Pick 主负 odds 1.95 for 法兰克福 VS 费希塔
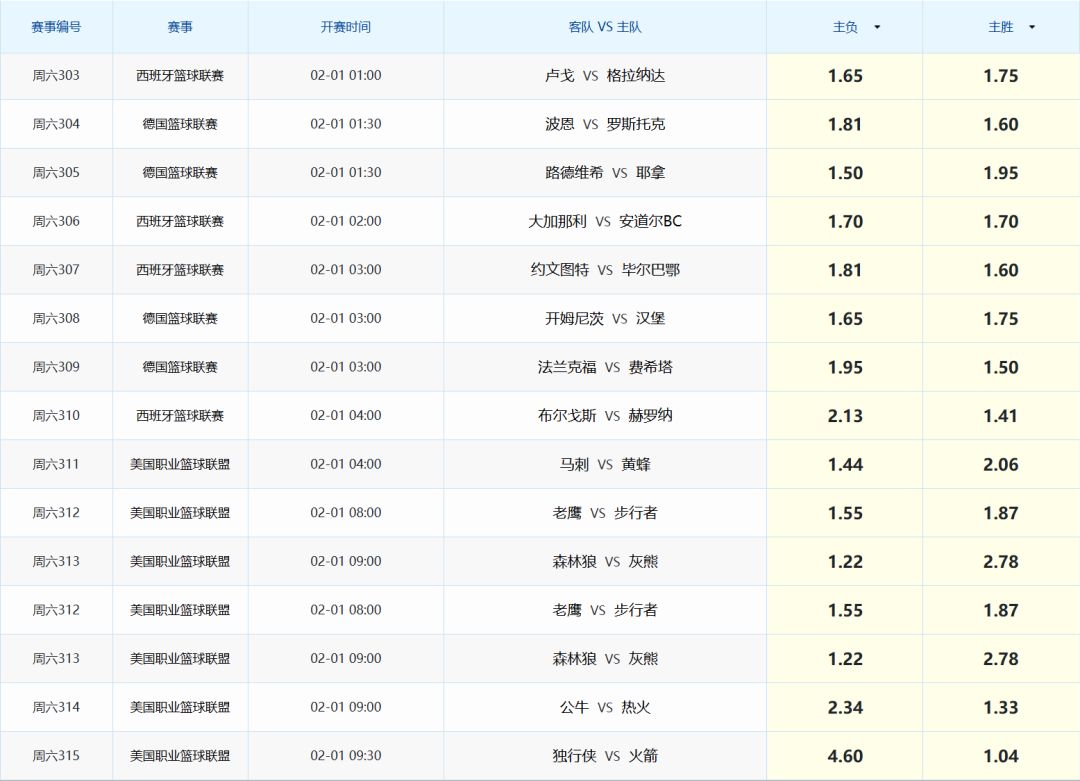Screen dimensions: 1080x781 (845, 368)
